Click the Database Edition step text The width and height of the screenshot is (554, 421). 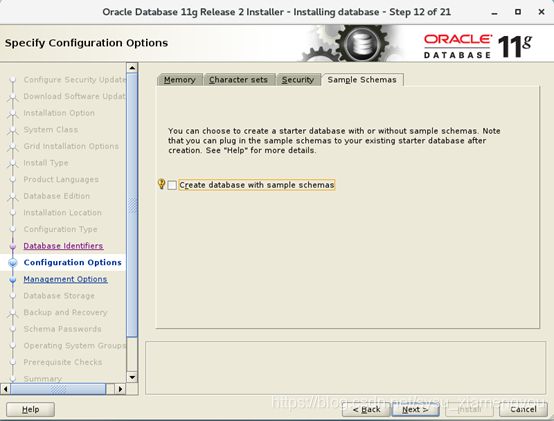57,196
